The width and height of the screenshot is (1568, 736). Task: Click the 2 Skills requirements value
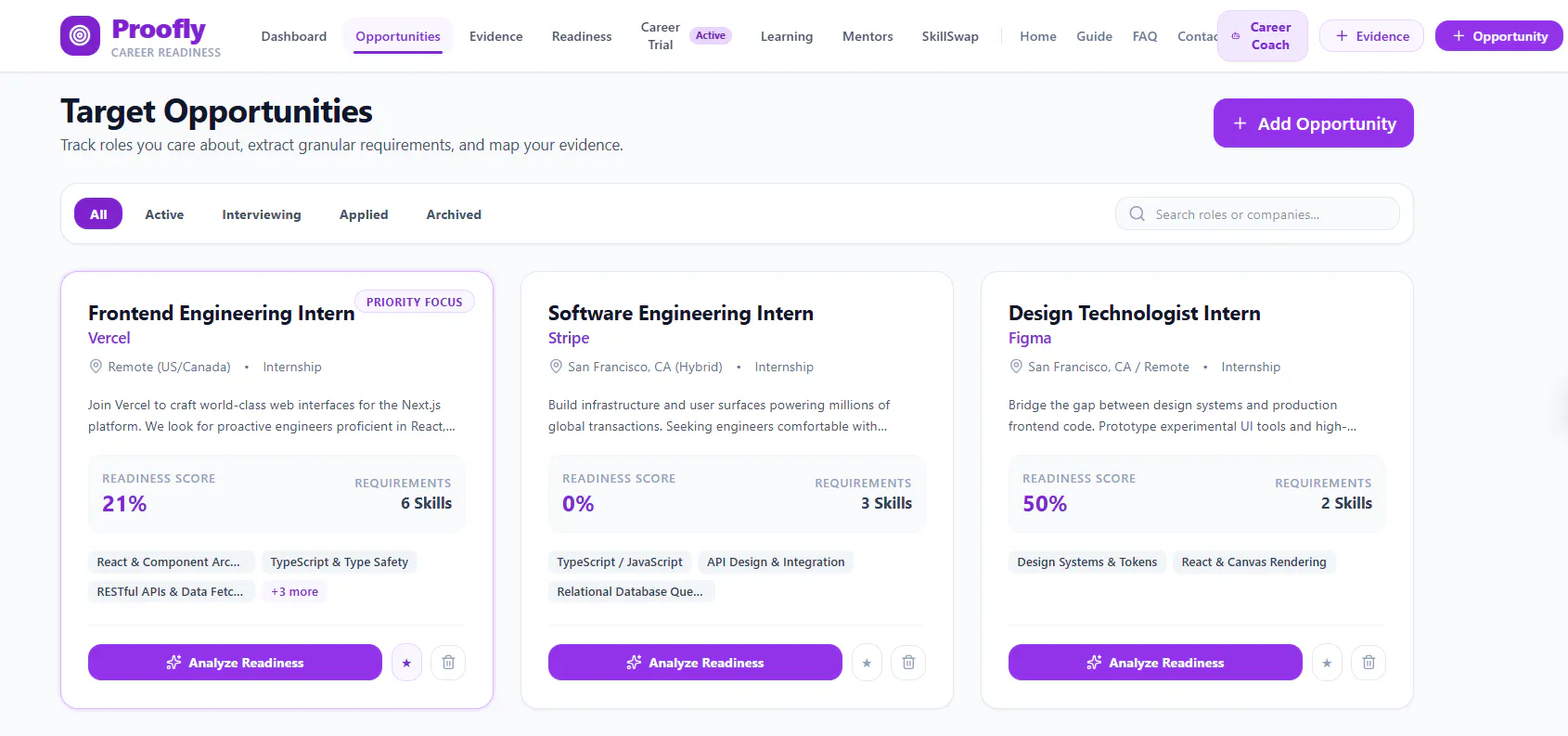pos(1346,503)
